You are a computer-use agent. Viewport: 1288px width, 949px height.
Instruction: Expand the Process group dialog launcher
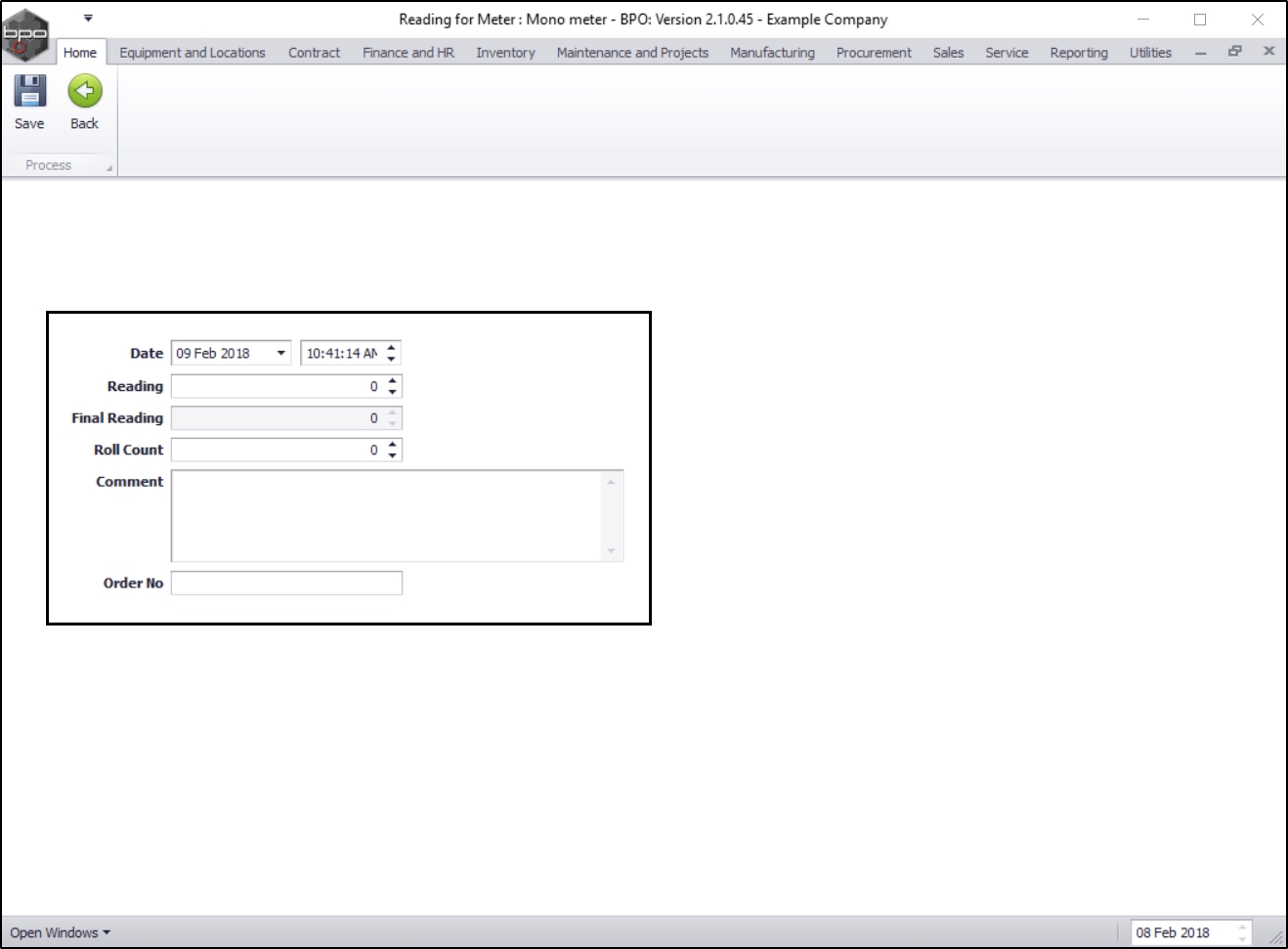pos(109,168)
